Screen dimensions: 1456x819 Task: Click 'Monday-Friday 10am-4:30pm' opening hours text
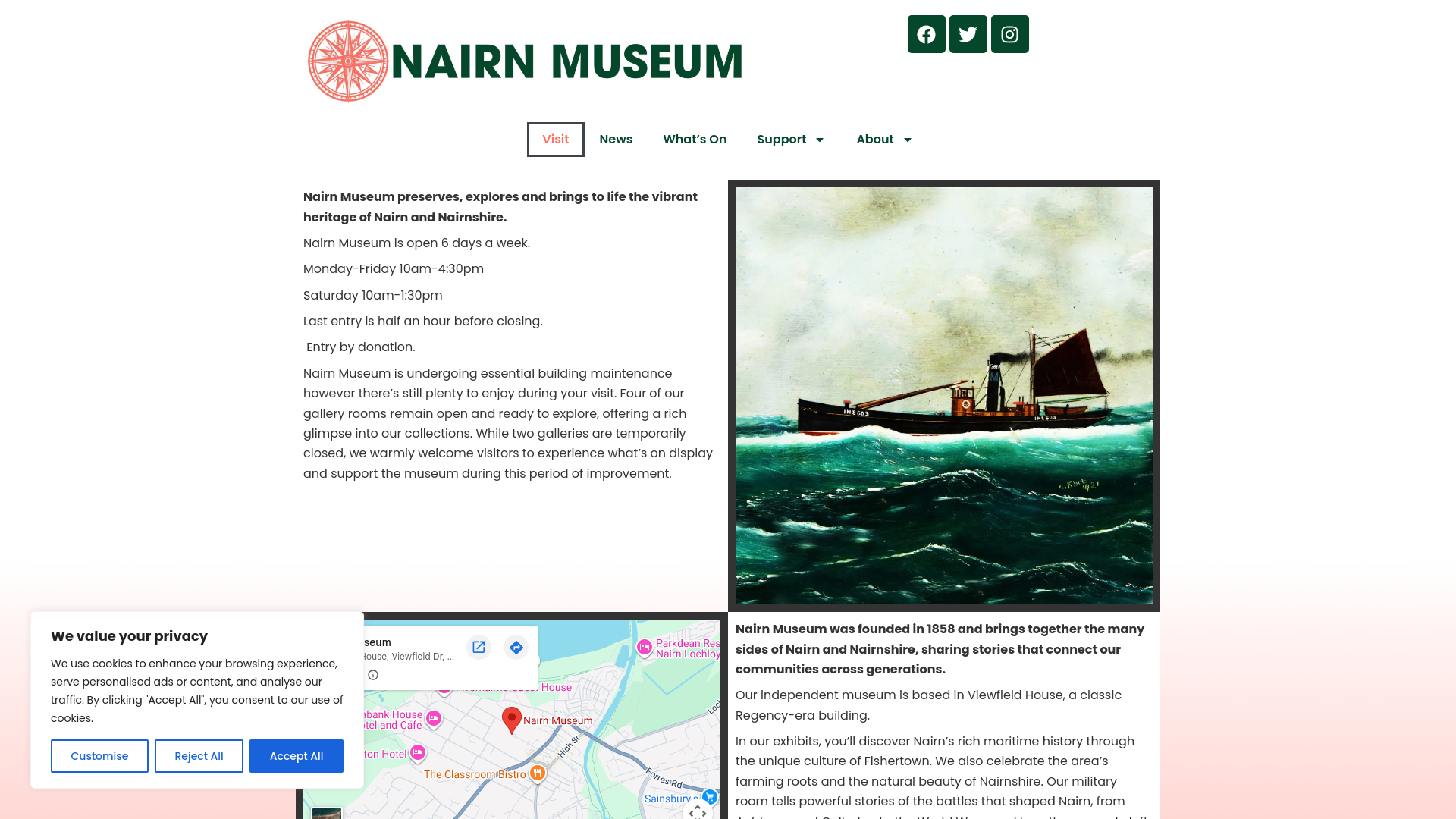point(394,269)
